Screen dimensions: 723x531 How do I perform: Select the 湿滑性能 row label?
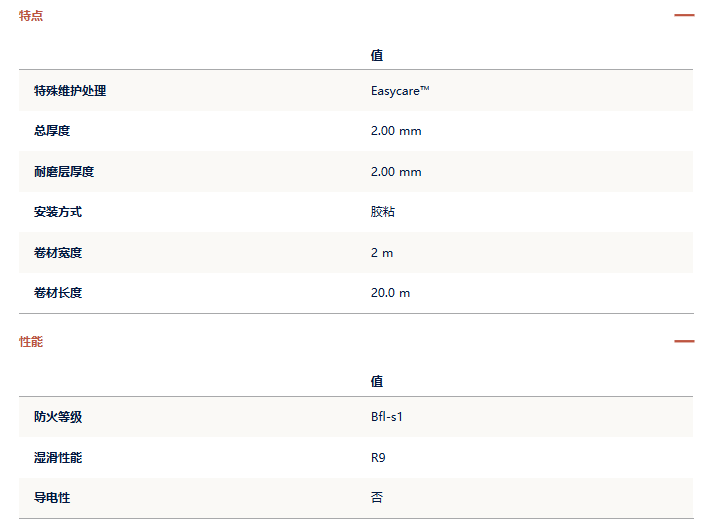(58, 458)
